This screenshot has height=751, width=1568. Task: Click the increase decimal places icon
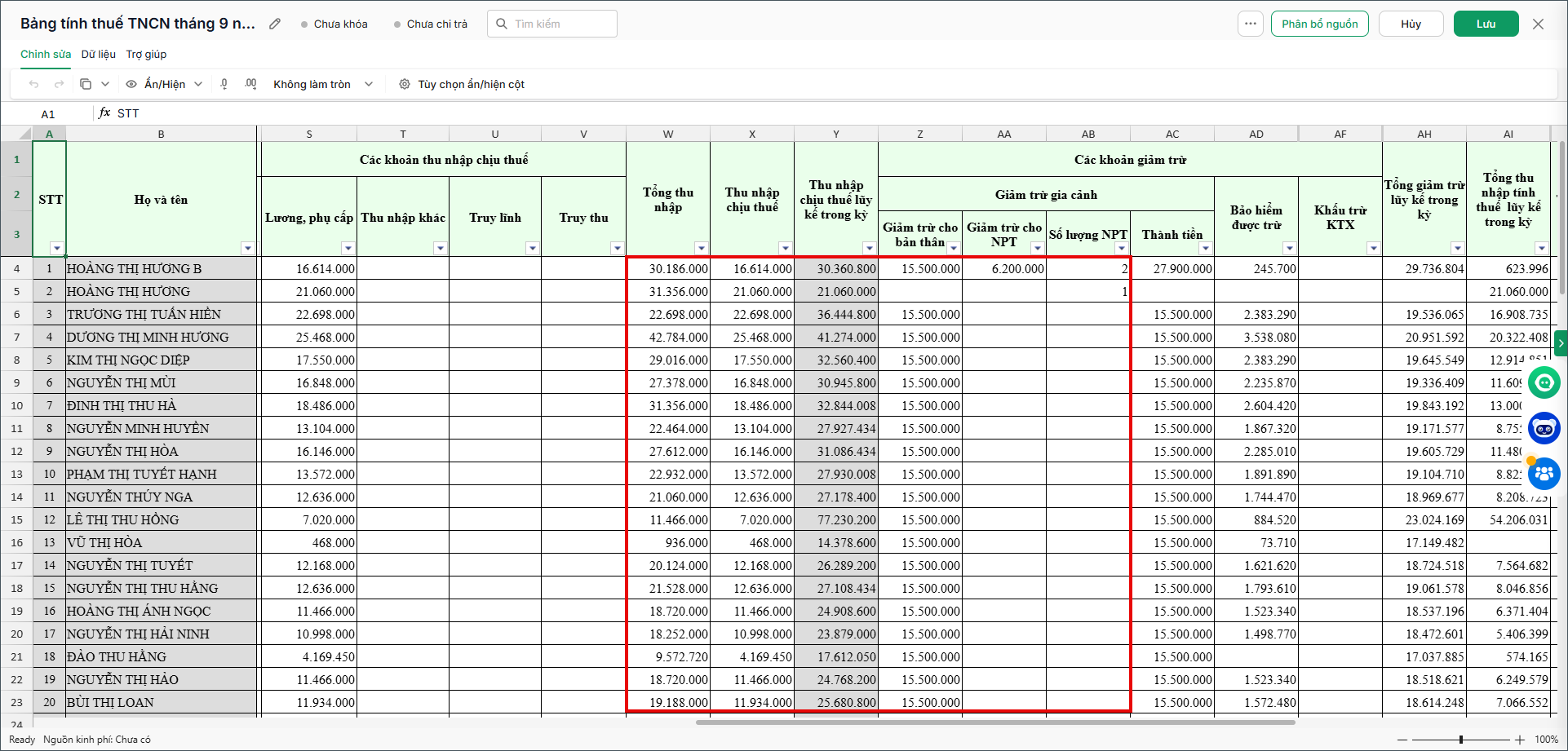pos(250,84)
